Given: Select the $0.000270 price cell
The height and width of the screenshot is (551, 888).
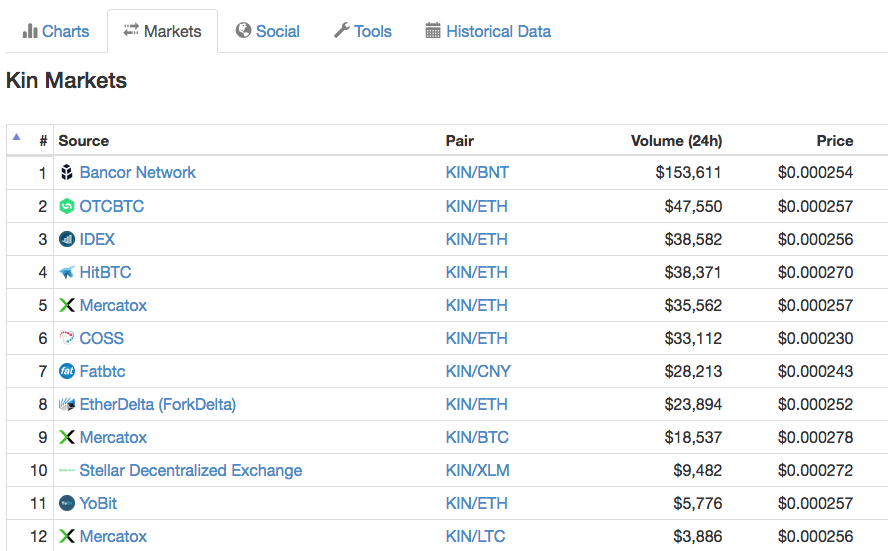Looking at the screenshot, I should pyautogui.click(x=816, y=272).
